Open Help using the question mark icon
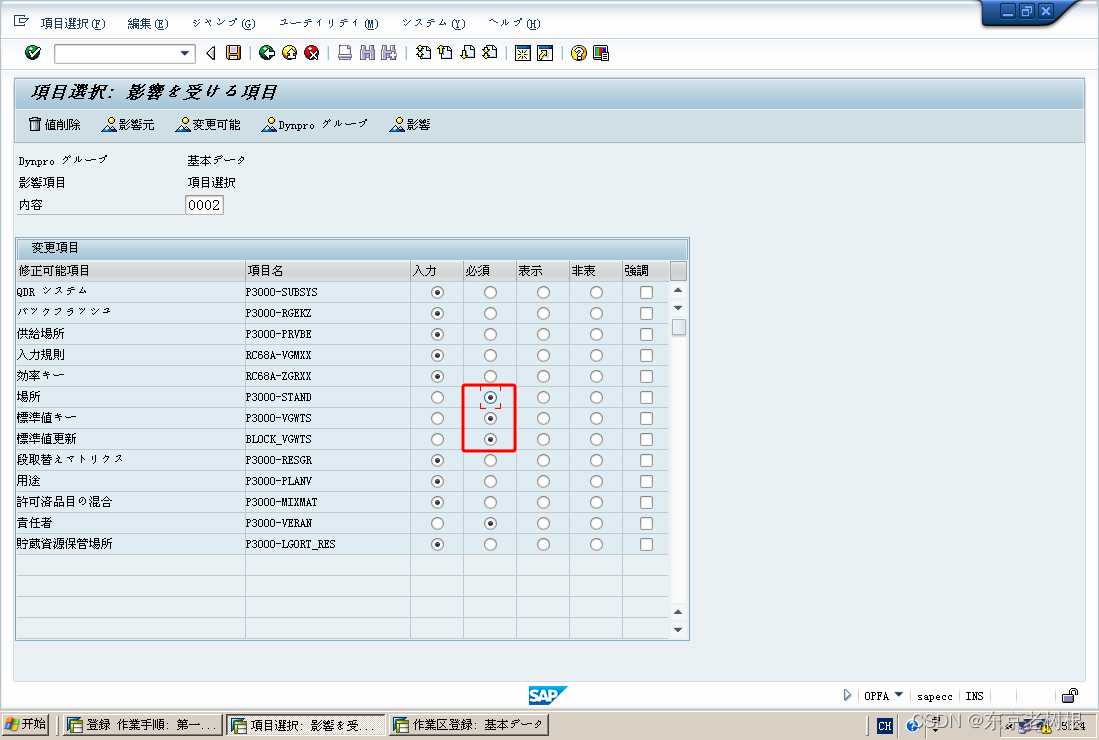This screenshot has width=1099, height=740. click(x=578, y=53)
